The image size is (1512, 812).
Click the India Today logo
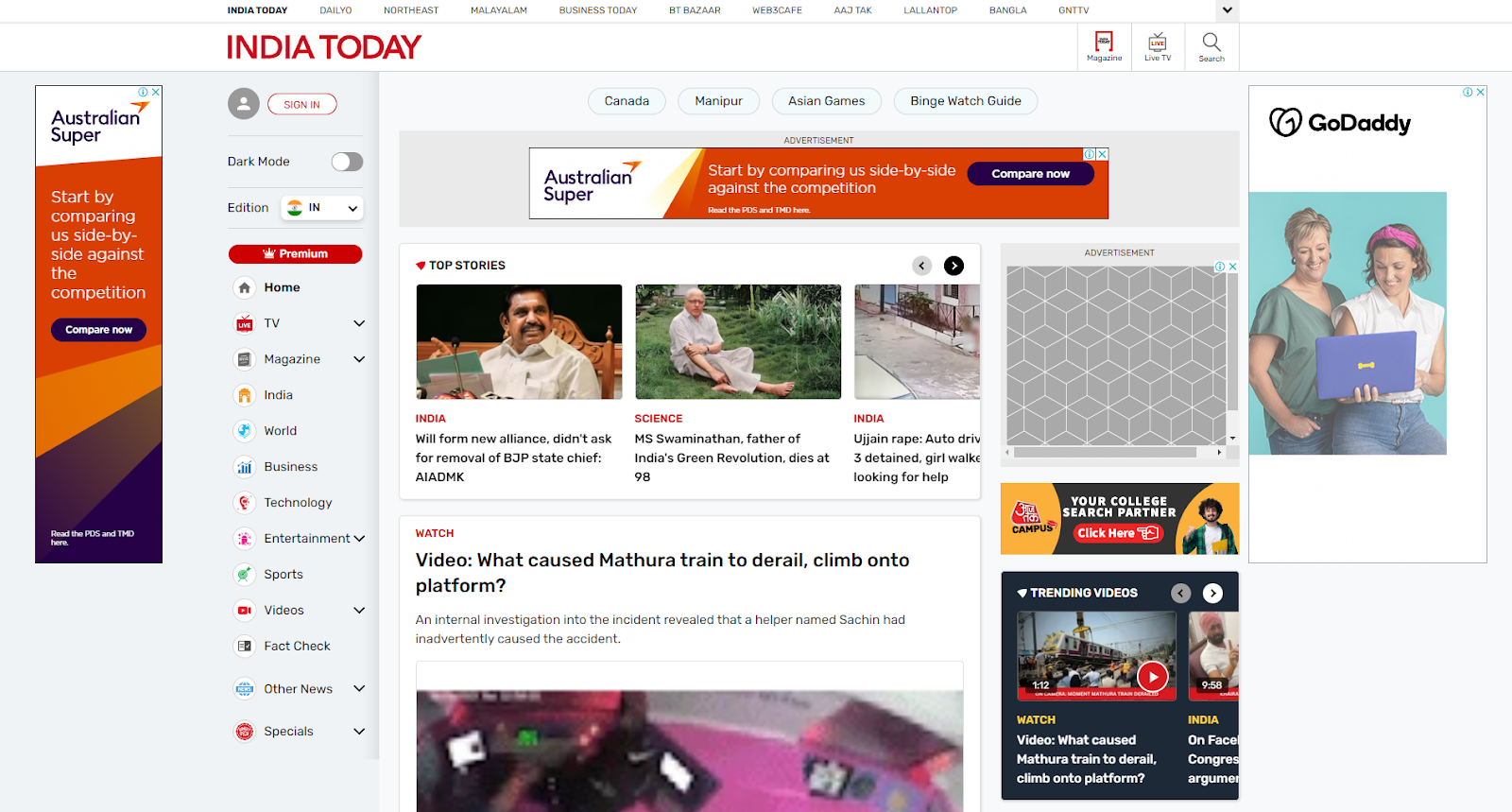pyautogui.click(x=324, y=47)
